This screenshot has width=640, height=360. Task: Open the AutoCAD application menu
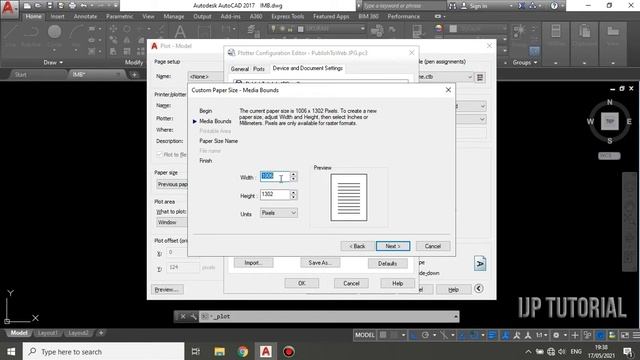[9, 8]
